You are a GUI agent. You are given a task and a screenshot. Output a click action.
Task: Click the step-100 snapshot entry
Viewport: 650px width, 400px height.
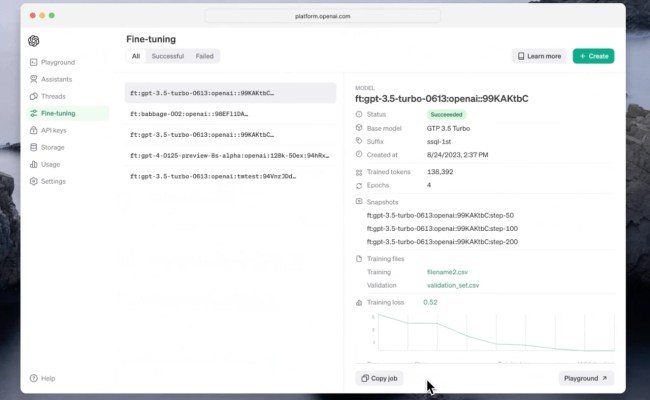442,228
